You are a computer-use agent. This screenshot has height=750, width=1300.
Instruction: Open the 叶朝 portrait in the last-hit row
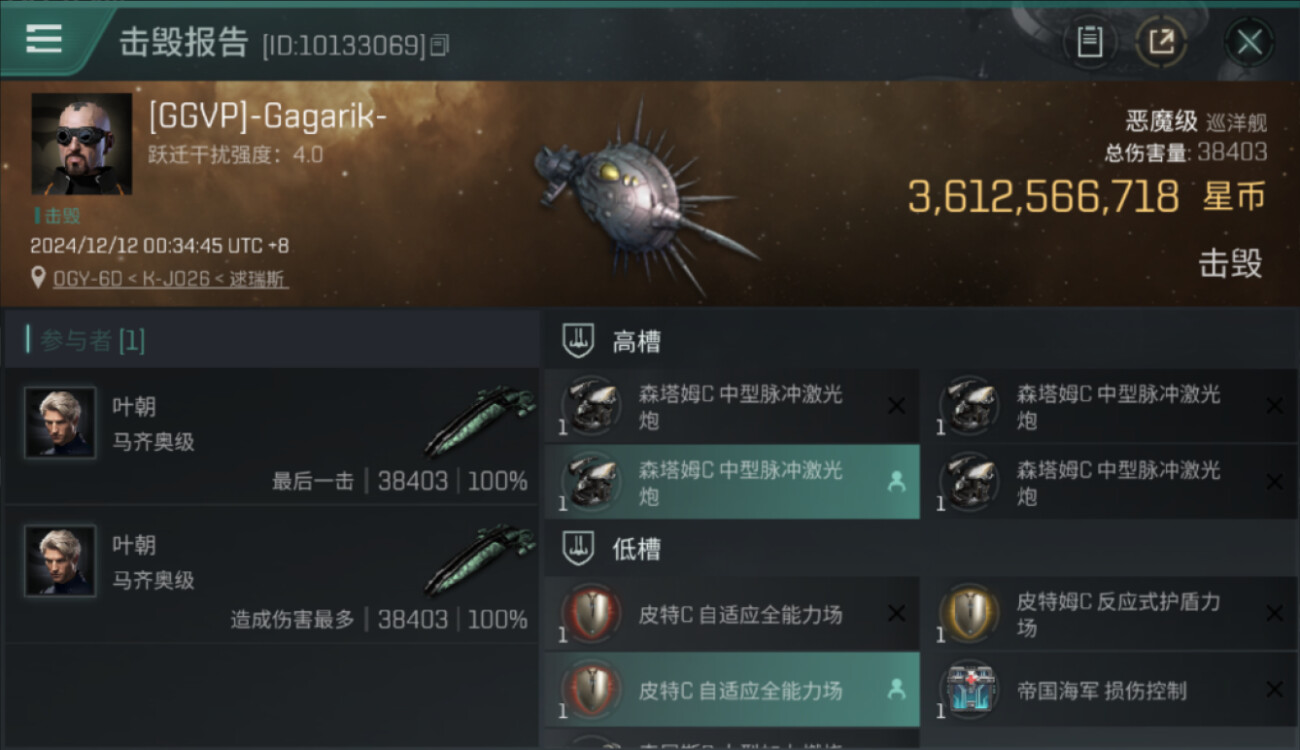60,422
